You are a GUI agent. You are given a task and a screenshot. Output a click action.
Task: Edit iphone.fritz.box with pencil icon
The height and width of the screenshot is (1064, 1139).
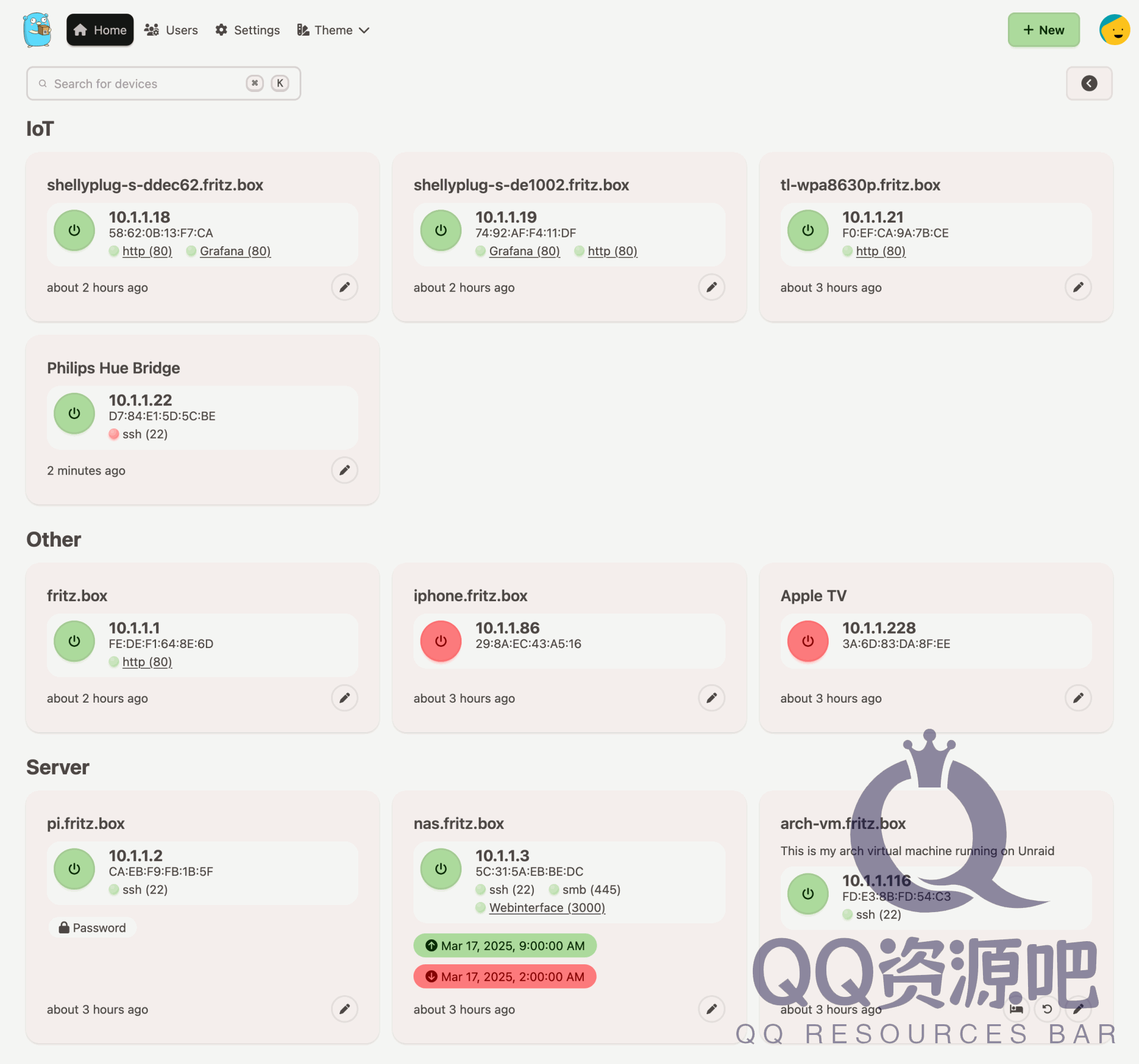pos(711,698)
